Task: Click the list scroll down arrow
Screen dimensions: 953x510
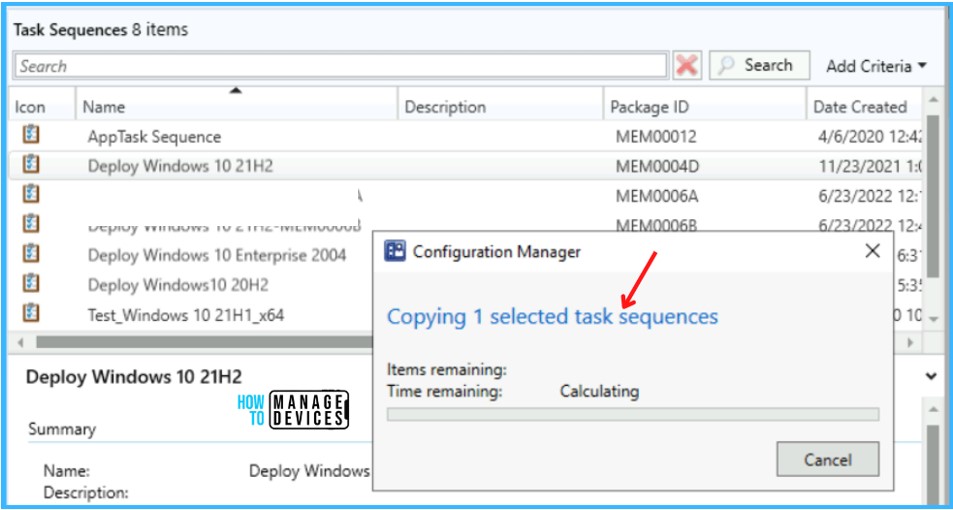Action: (x=932, y=318)
